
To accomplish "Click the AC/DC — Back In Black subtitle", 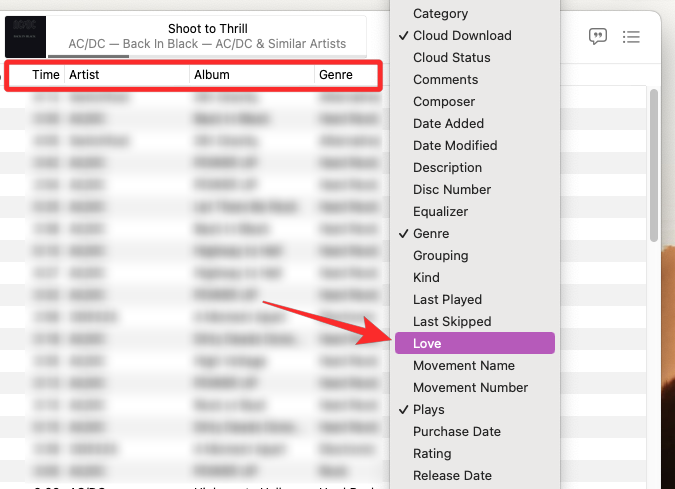I will click(207, 45).
